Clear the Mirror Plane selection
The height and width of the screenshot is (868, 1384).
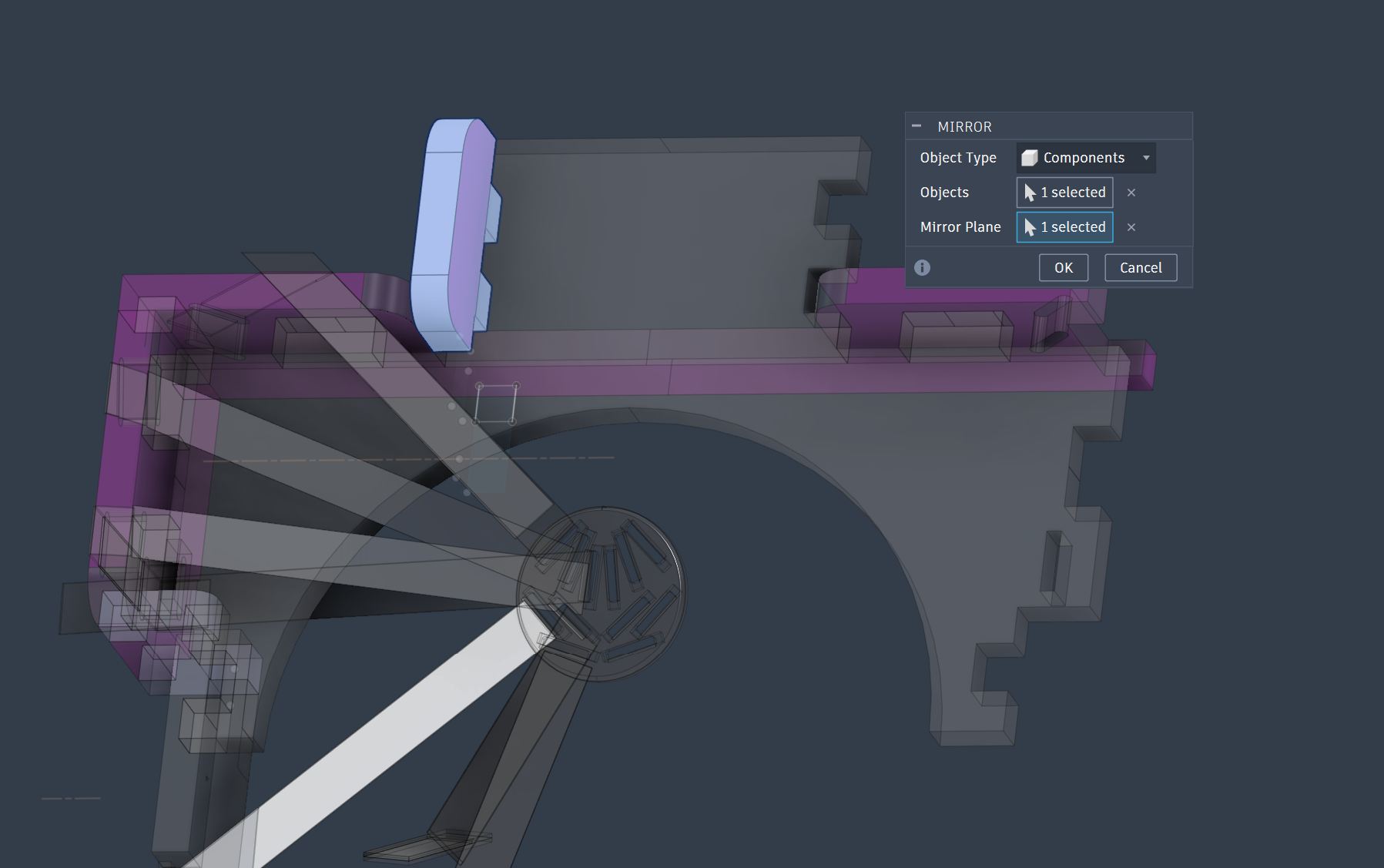tap(1131, 227)
